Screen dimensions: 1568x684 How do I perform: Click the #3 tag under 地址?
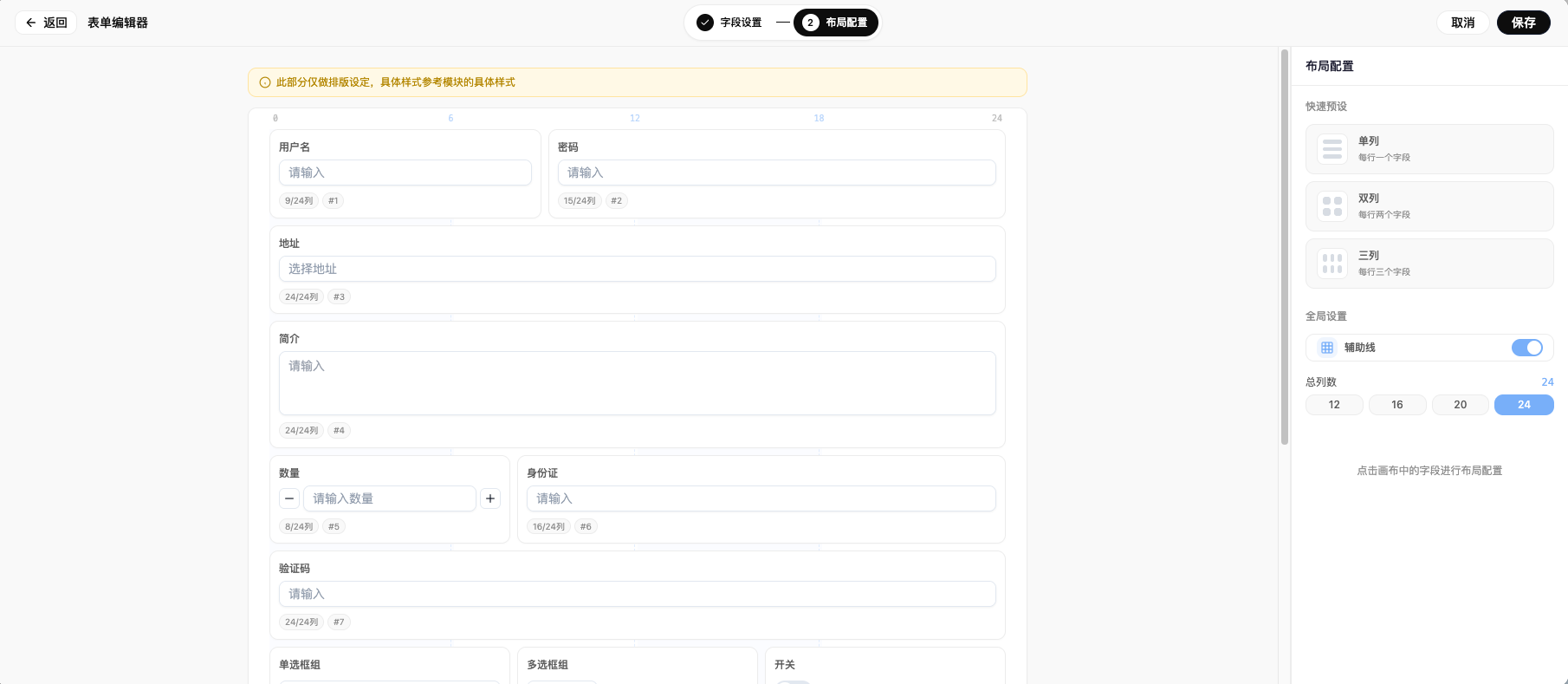pyautogui.click(x=339, y=297)
